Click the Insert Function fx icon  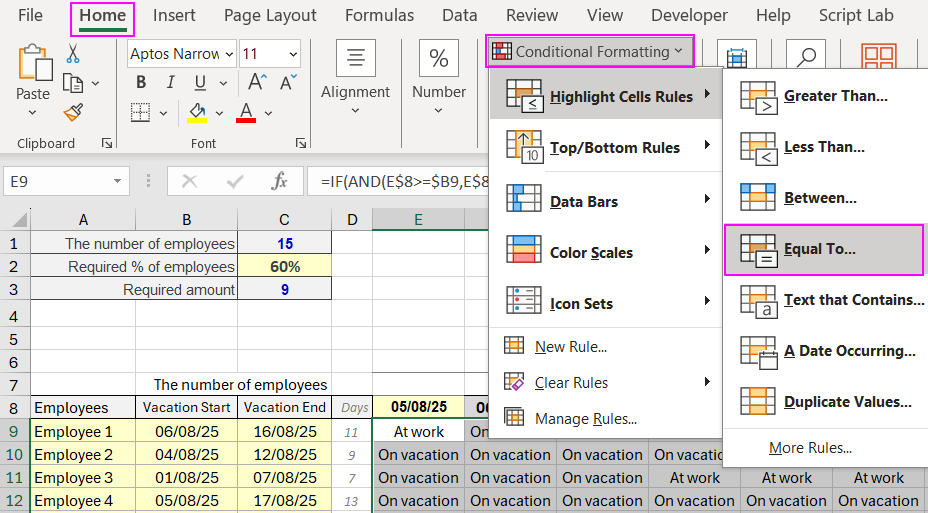[279, 181]
